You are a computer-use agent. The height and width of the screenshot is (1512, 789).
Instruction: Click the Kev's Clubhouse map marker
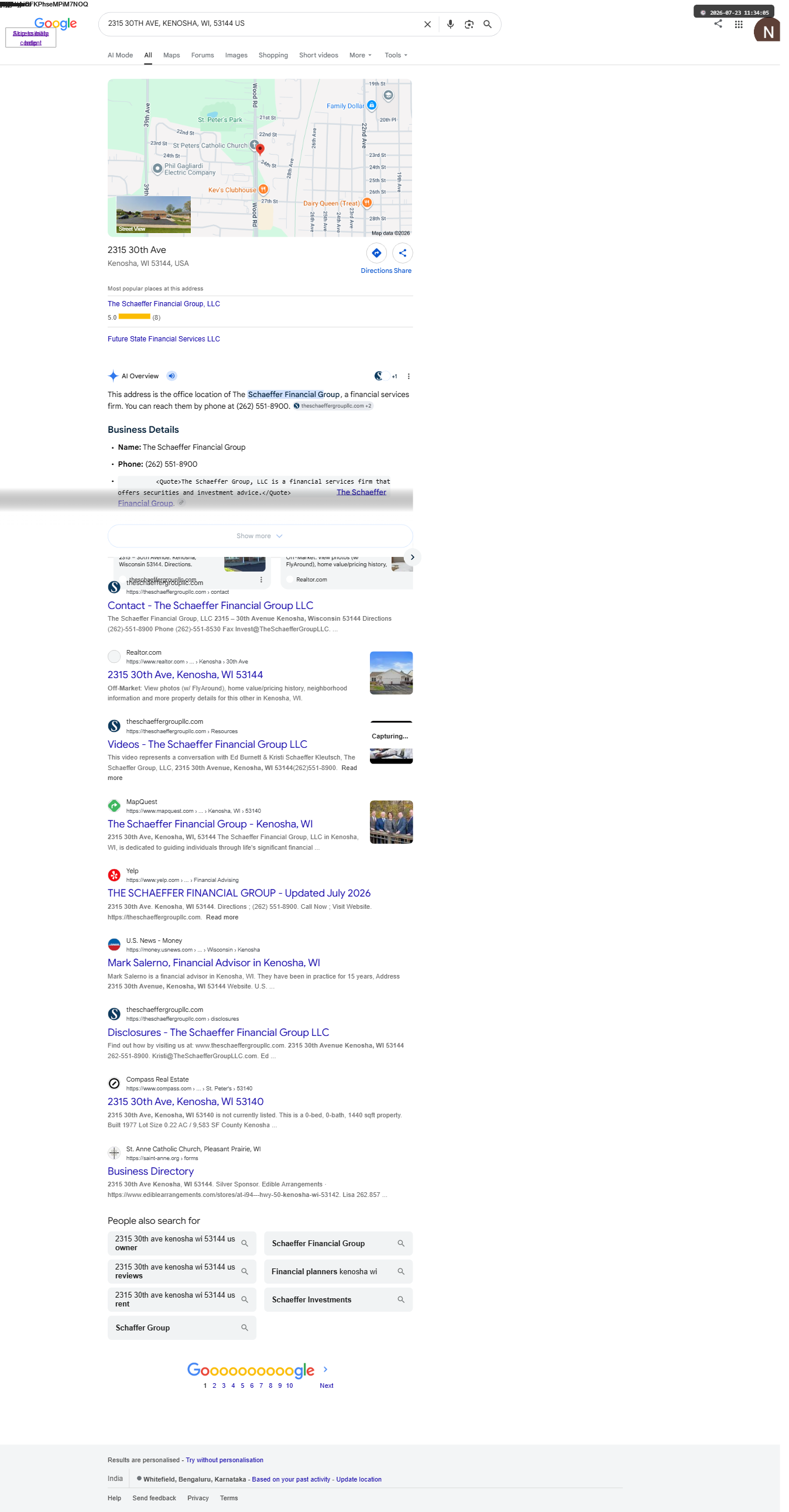(263, 189)
